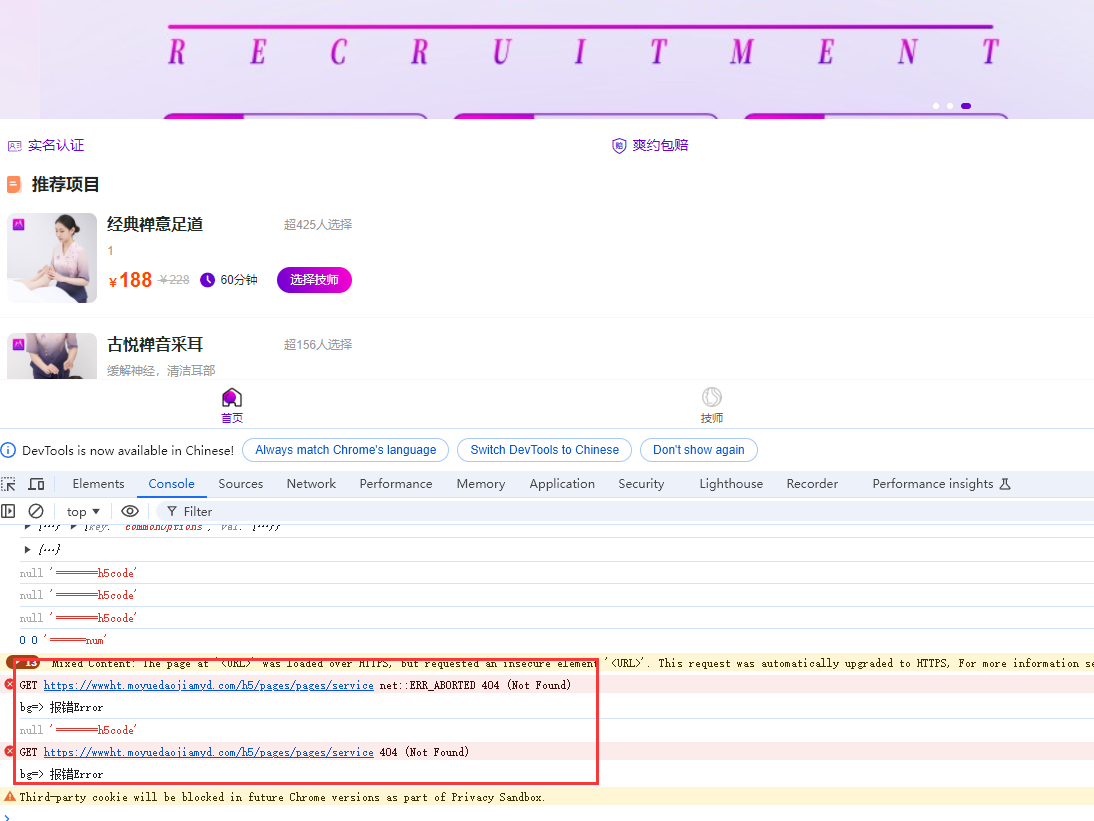The width and height of the screenshot is (1094, 821).
Task: Open the top context dropdown
Action: (x=83, y=511)
